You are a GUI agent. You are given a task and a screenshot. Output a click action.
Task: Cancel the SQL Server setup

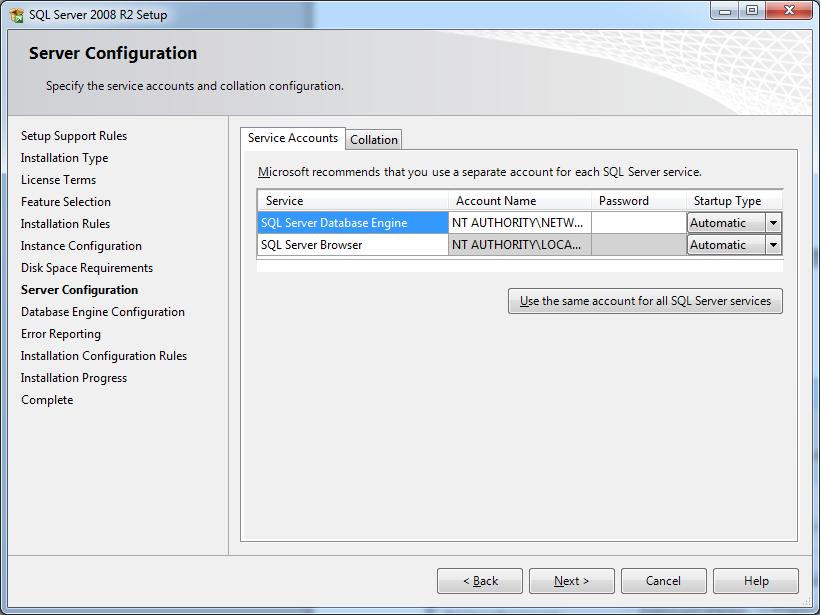click(x=664, y=581)
